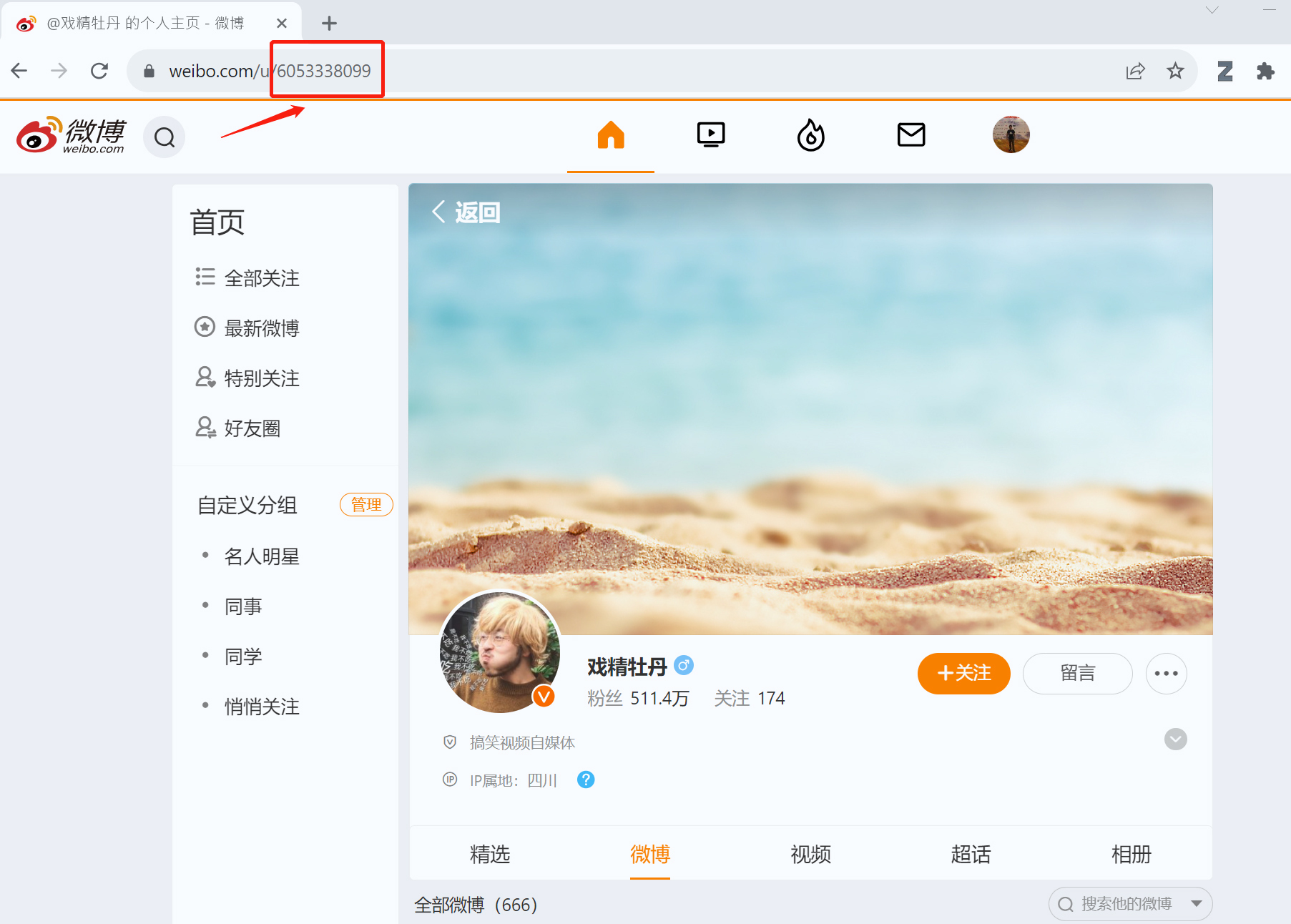The image size is (1291, 924).
Task: Open the messages envelope icon
Action: click(910, 135)
